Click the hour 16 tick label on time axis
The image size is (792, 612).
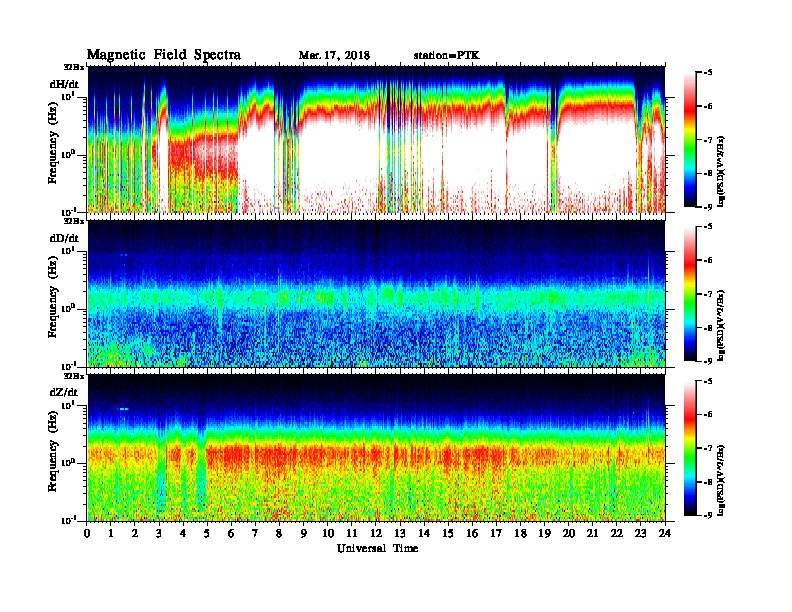pyautogui.click(x=472, y=533)
